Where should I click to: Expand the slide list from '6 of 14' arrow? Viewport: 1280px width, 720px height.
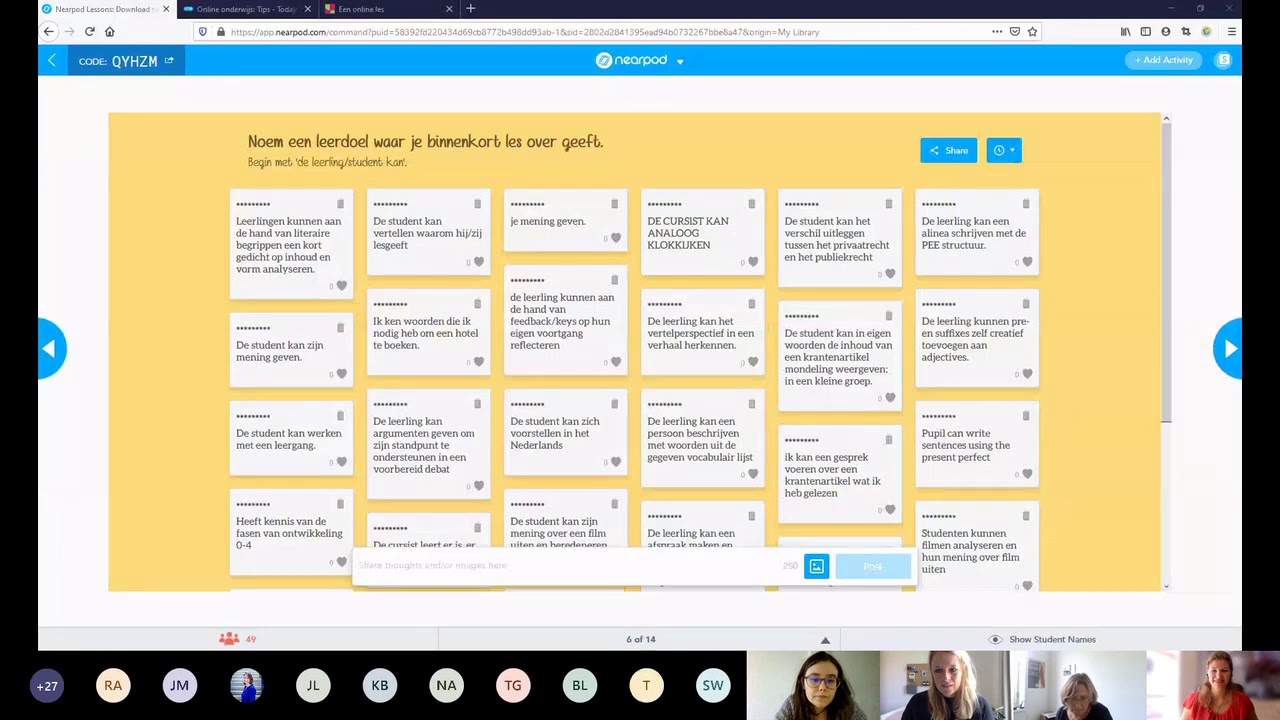[x=825, y=640]
